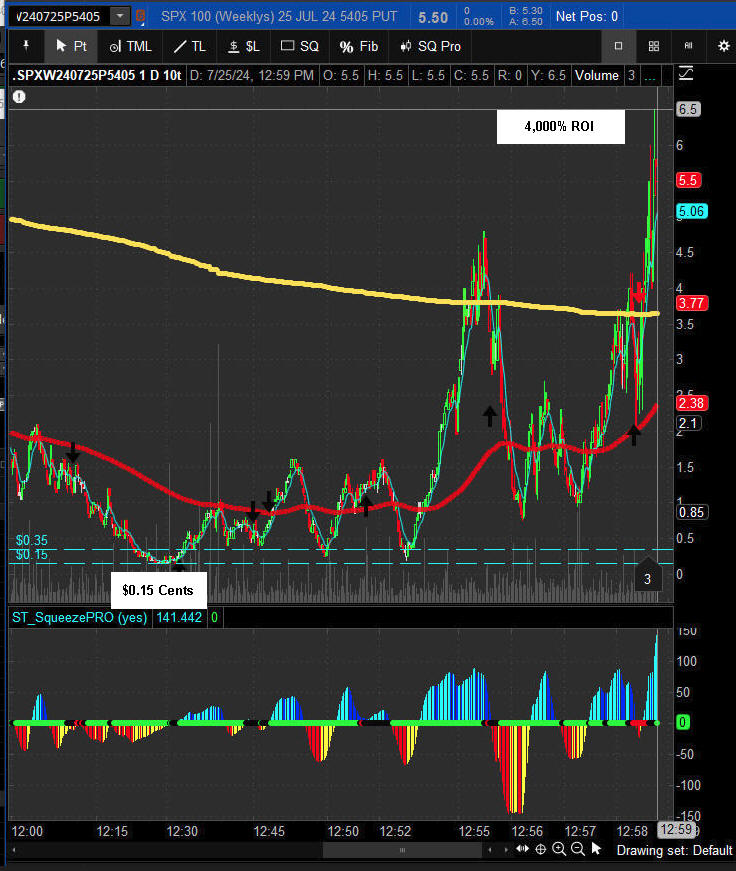Click the zoom out magnifier icon

point(578,849)
